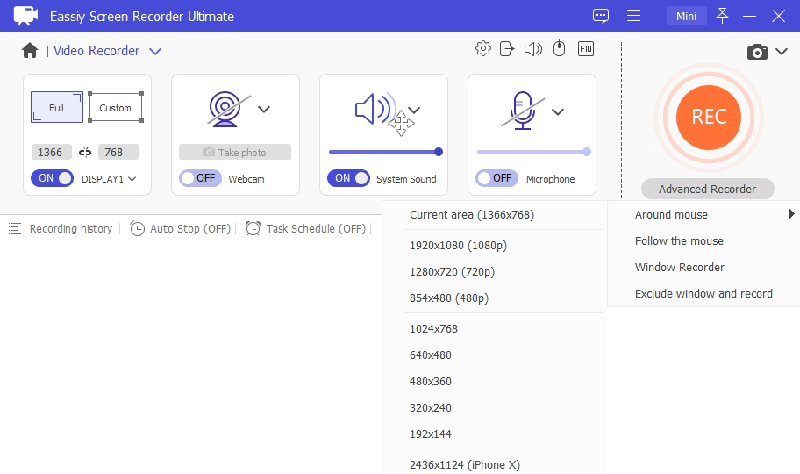The width and height of the screenshot is (800, 474).
Task: Click the system sound volume slider handle
Action: (x=438, y=152)
